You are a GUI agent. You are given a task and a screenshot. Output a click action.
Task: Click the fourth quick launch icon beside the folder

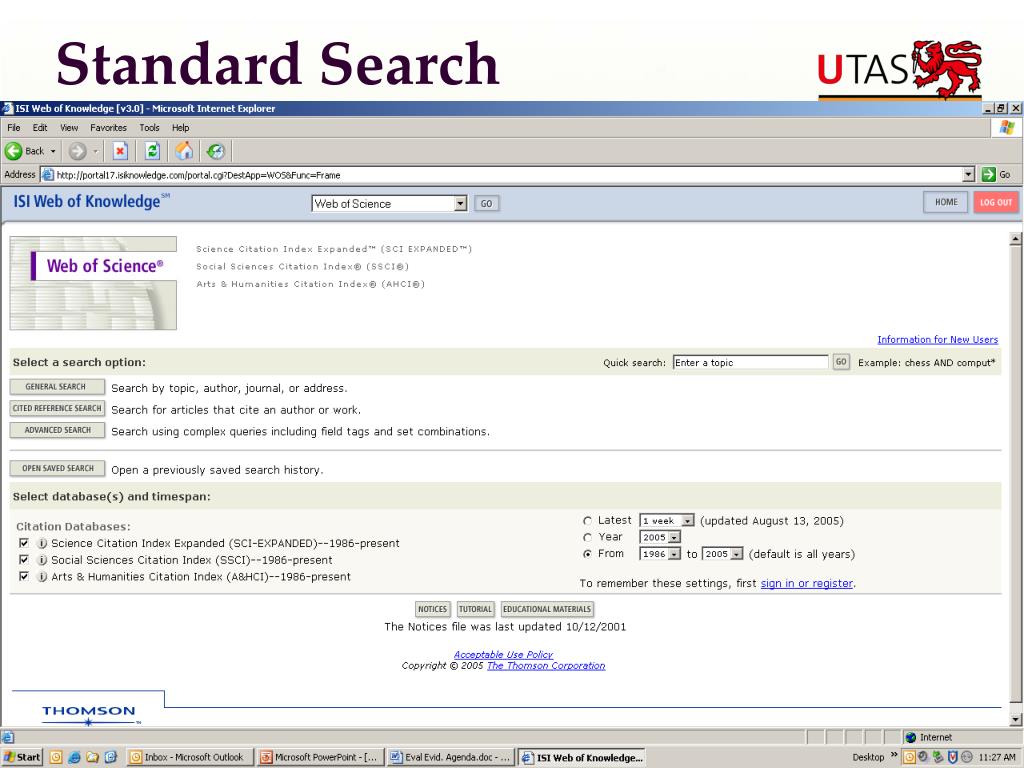(111, 758)
